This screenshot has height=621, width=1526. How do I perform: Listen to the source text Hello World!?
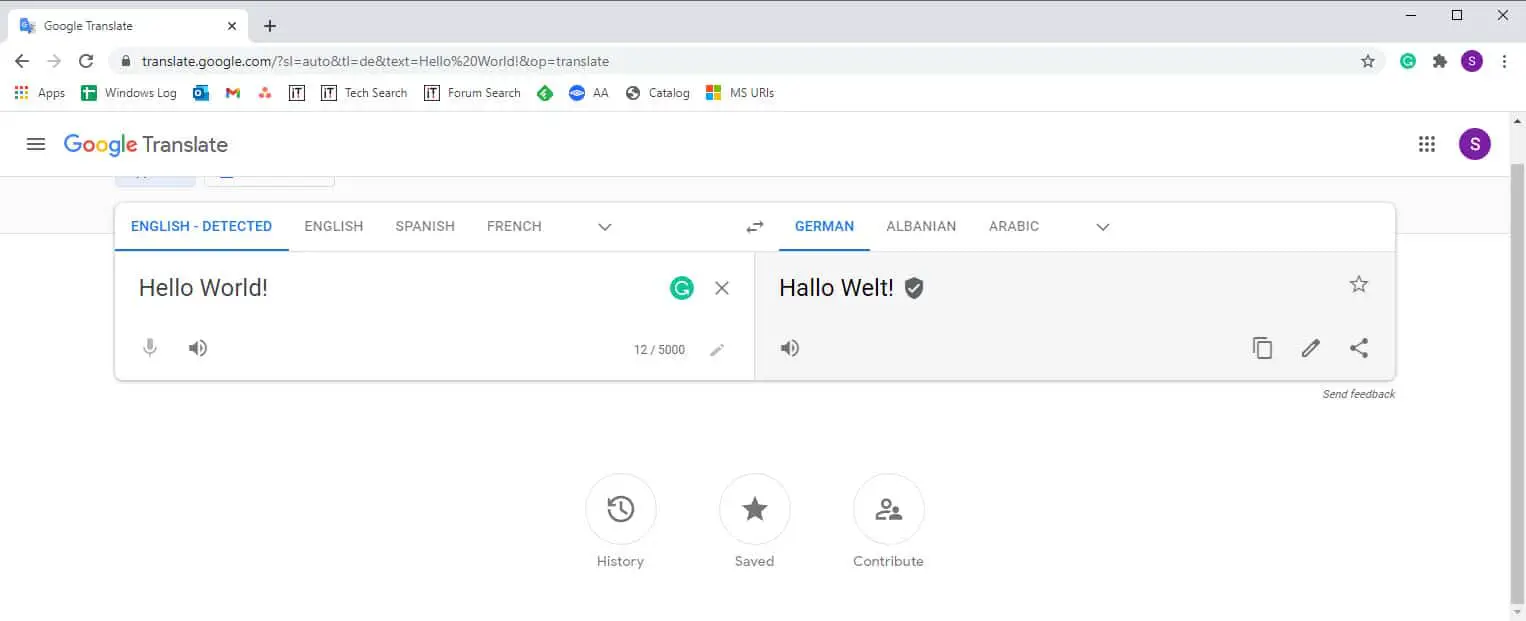198,348
